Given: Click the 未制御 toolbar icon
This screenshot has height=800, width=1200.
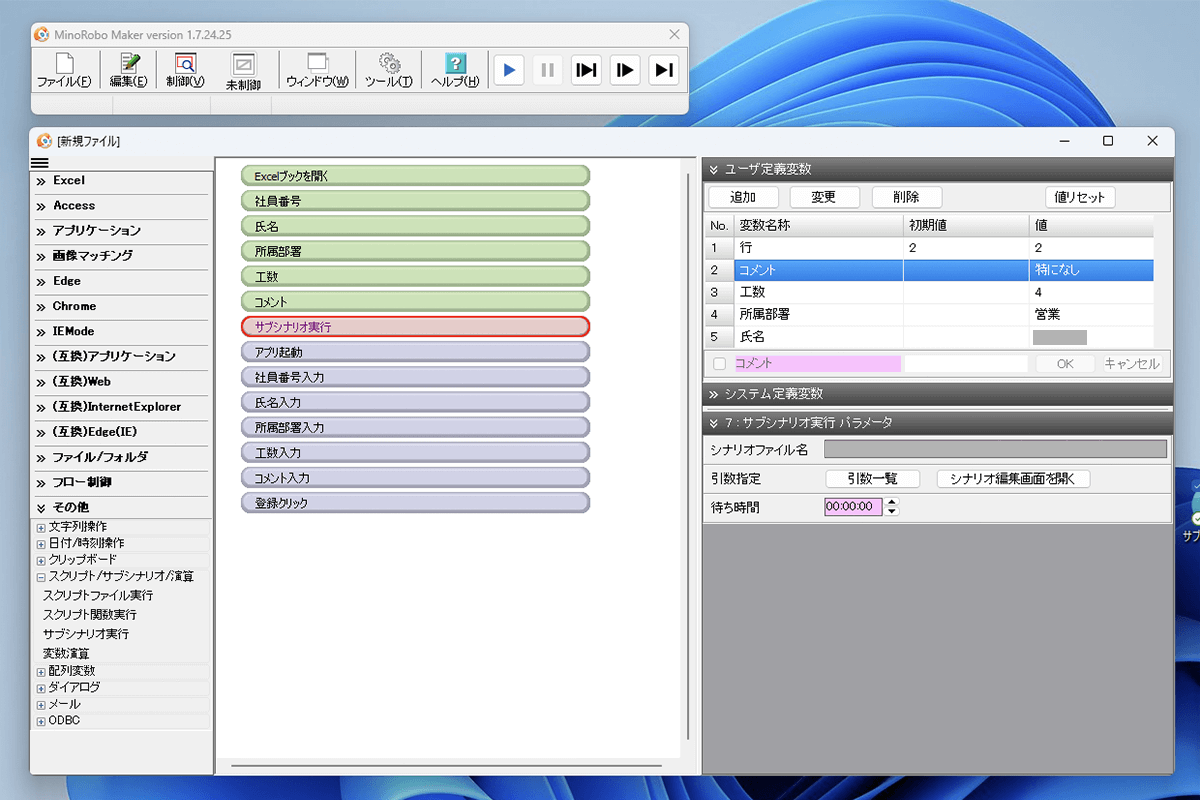Looking at the screenshot, I should point(243,72).
